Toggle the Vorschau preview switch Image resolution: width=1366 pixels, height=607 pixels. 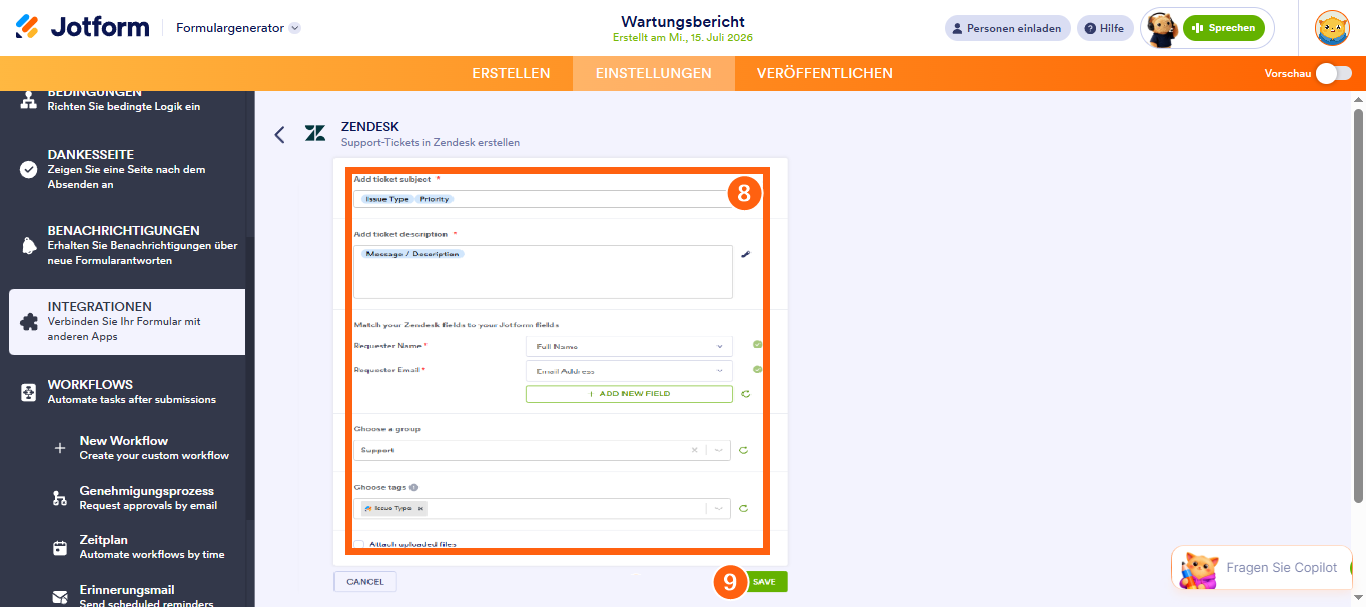pyautogui.click(x=1334, y=73)
